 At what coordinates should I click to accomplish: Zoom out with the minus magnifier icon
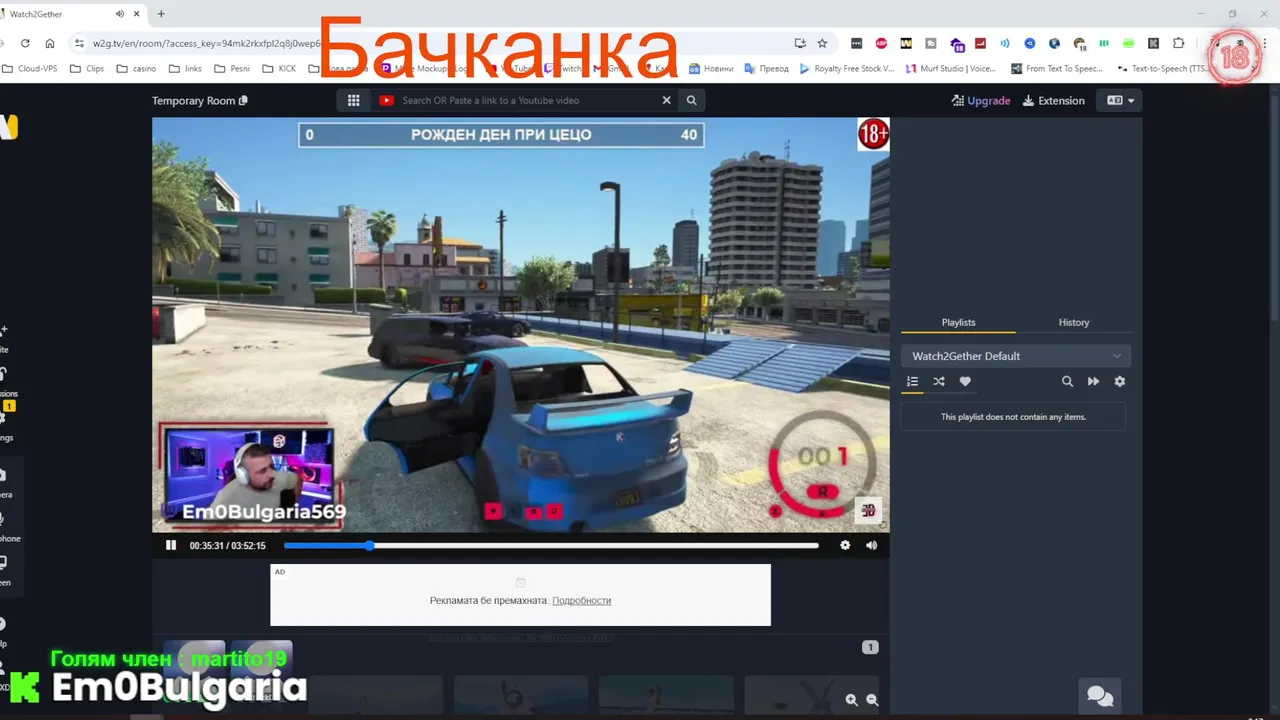[x=872, y=701]
